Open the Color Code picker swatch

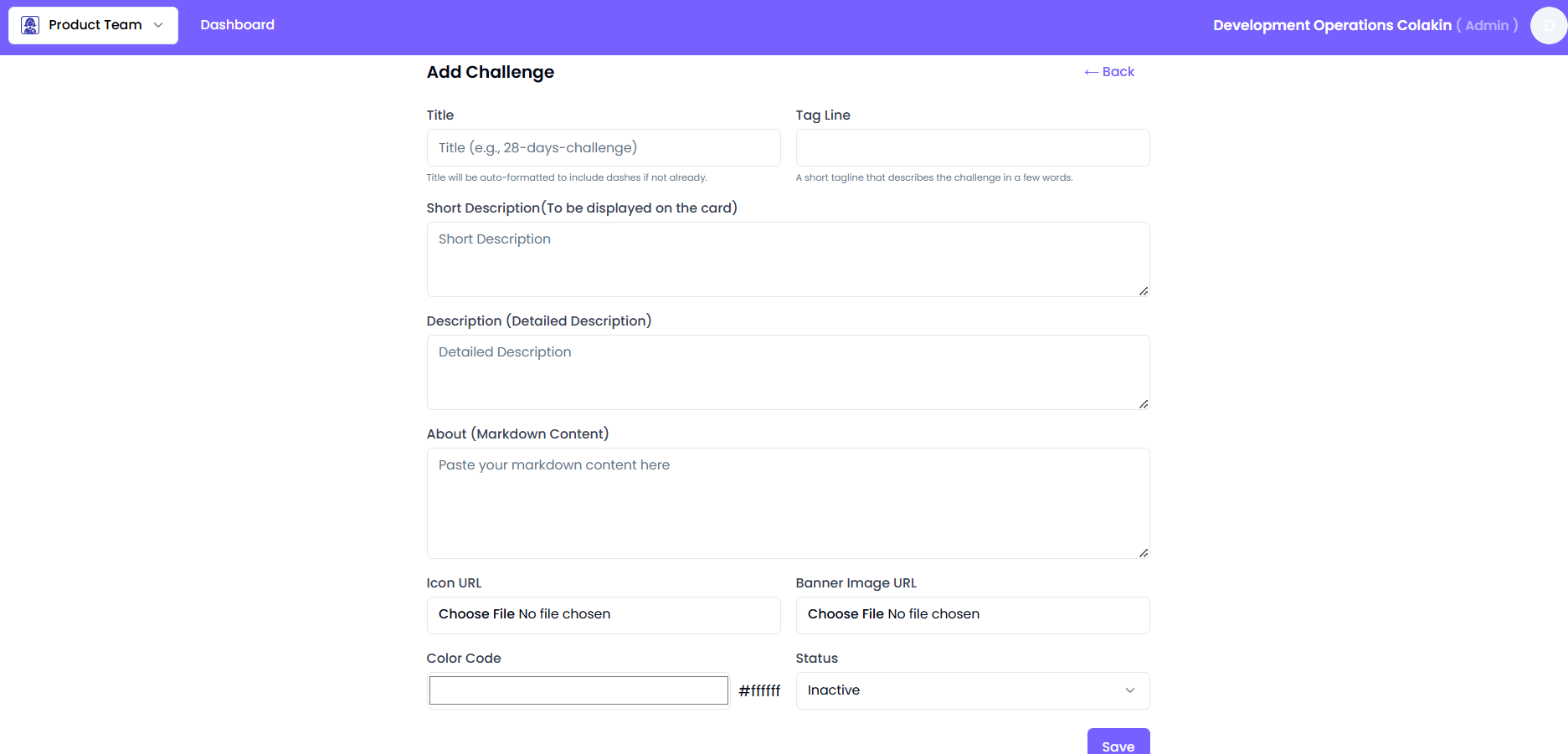point(578,690)
